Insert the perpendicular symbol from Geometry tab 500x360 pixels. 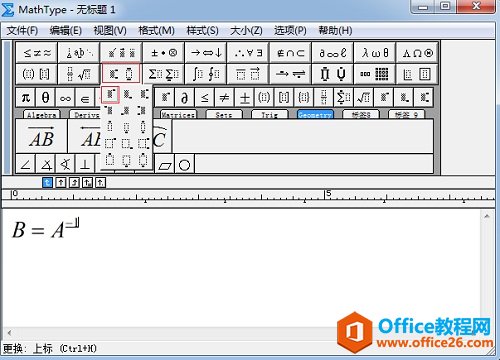click(x=85, y=164)
